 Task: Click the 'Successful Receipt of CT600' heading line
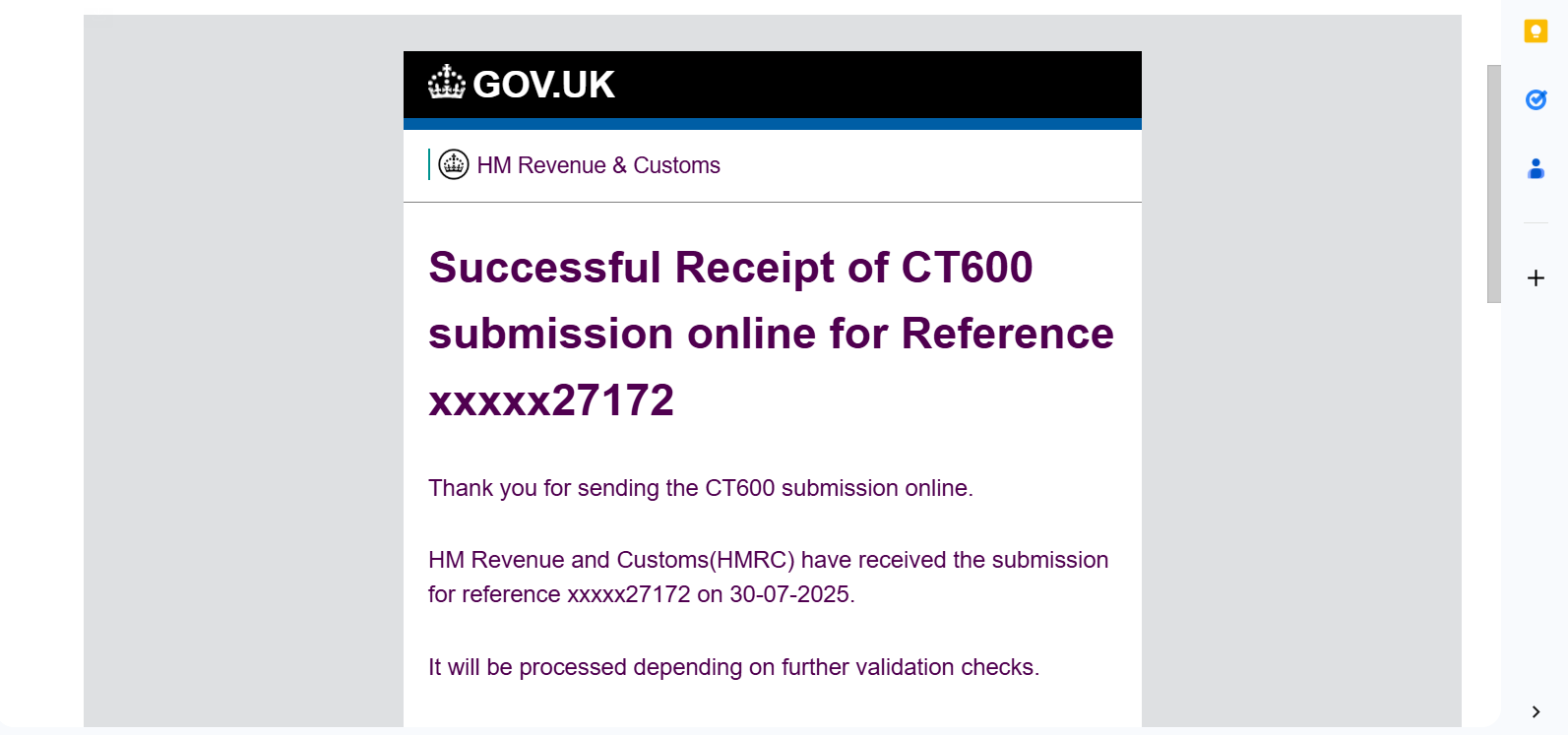pyautogui.click(x=730, y=268)
